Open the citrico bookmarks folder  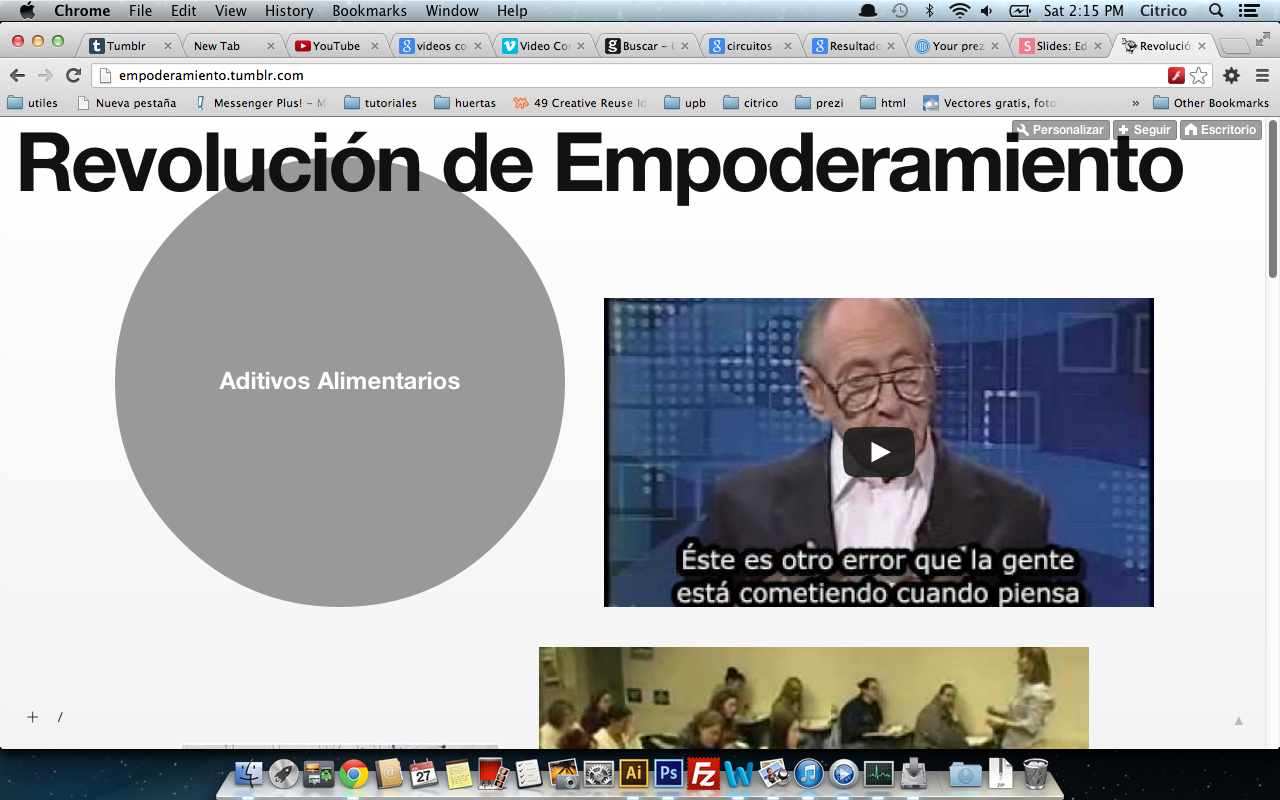tap(750, 103)
